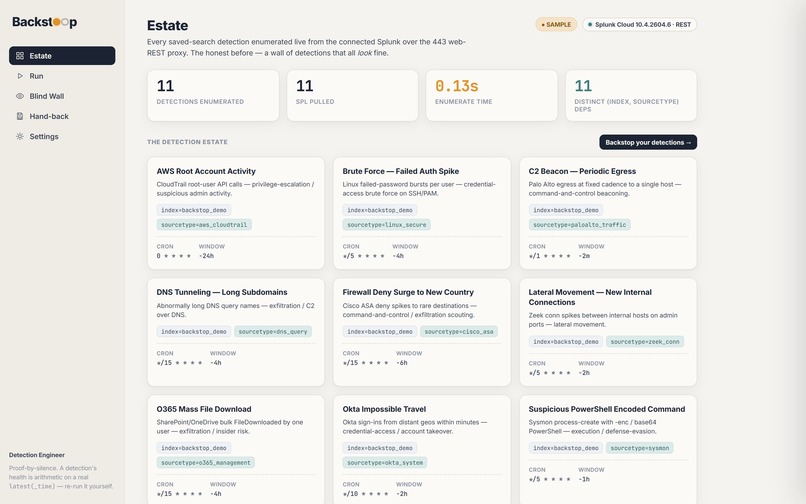Click index=backstop_demo tag on Brute Force card
This screenshot has width=806, height=504.
(x=380, y=210)
